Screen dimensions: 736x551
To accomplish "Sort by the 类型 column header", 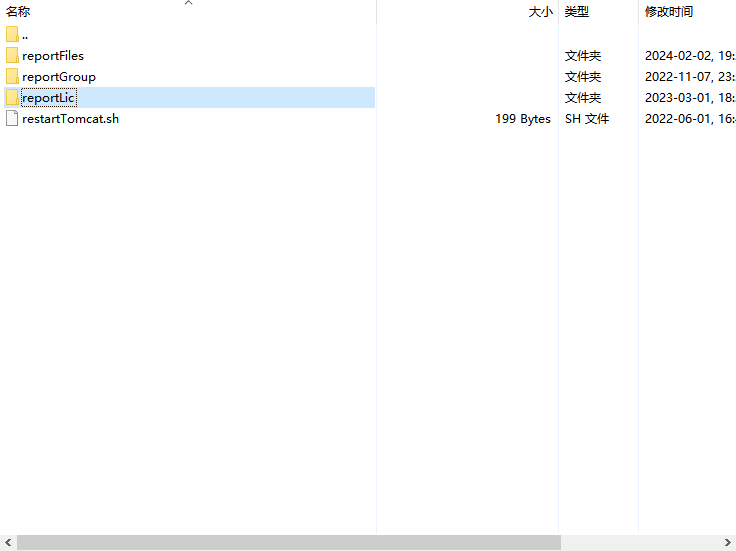I will tap(577, 12).
